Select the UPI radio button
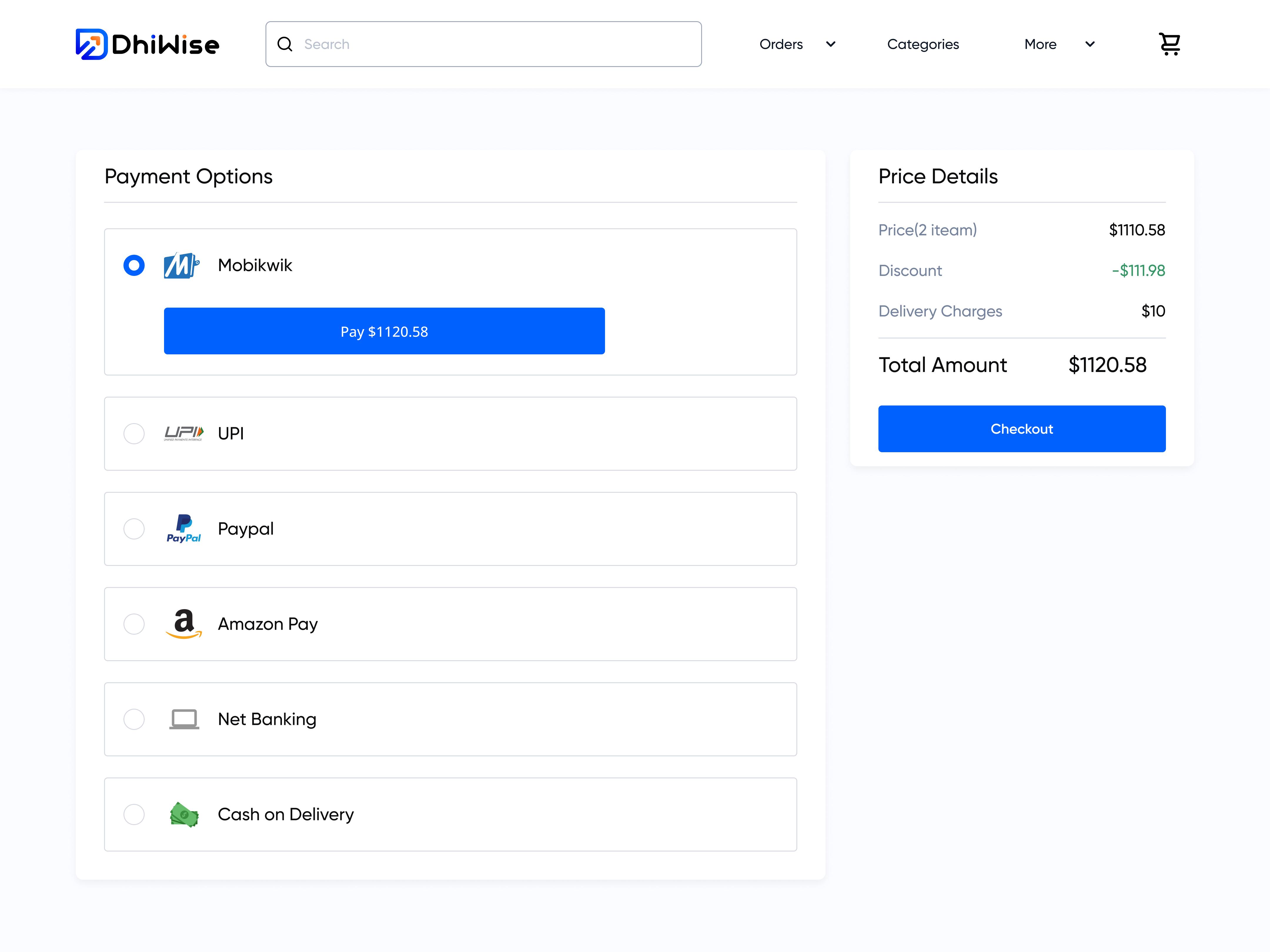Viewport: 1270px width, 952px height. 134,433
